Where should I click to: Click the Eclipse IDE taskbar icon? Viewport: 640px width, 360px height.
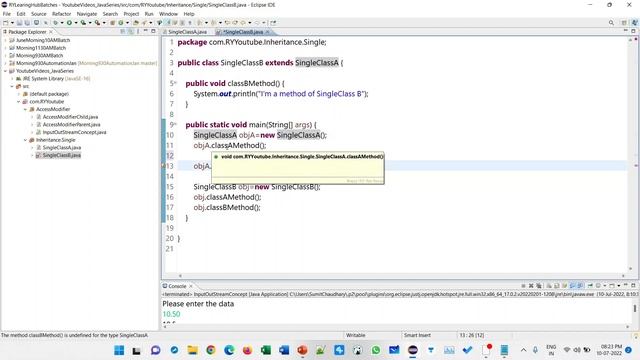point(413,350)
